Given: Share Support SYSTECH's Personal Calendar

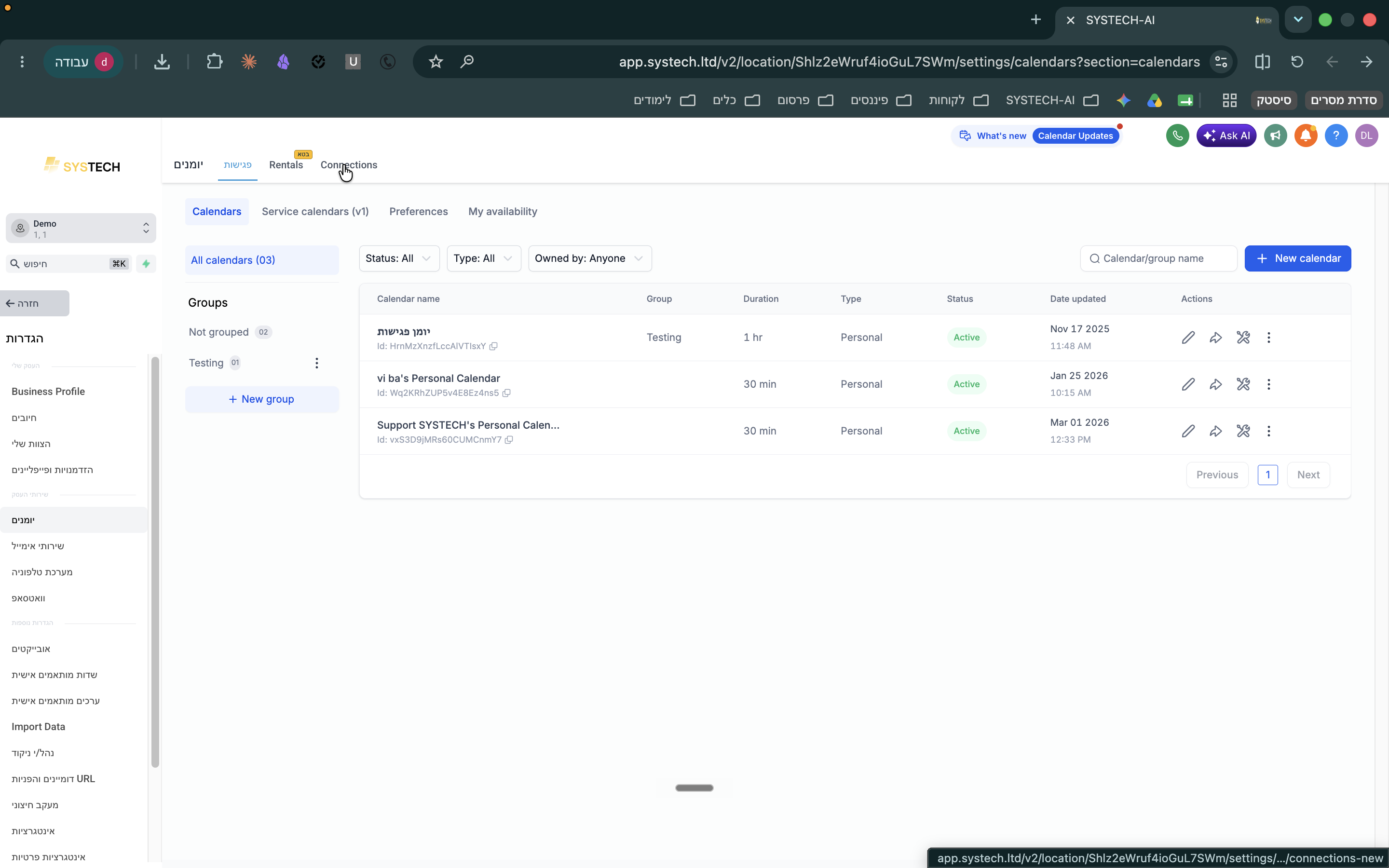Looking at the screenshot, I should tap(1216, 431).
